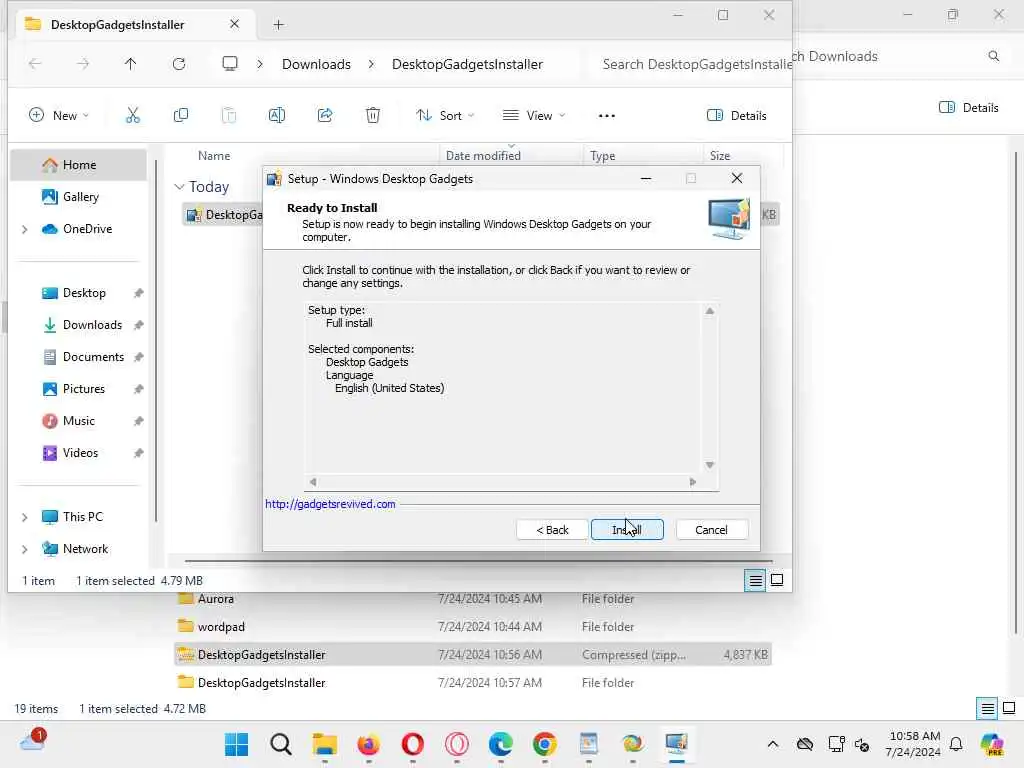The image size is (1024, 768).
Task: Open Desktop in quick access
Action: click(x=83, y=293)
